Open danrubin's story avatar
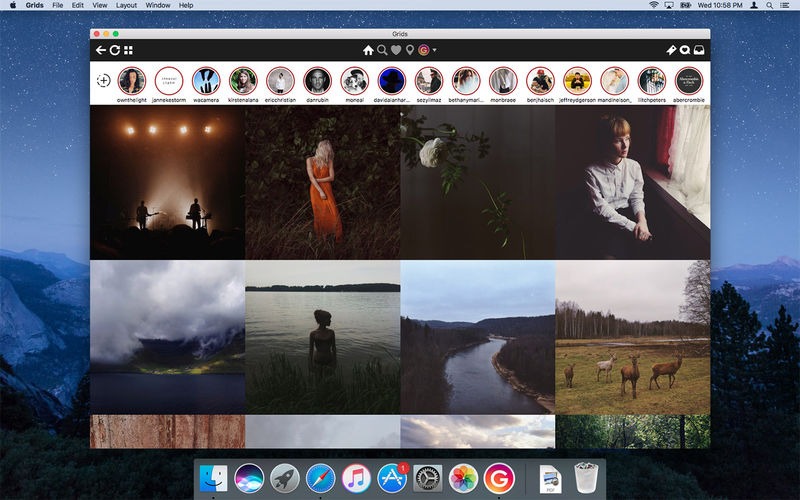Viewport: 800px width, 500px height. click(x=317, y=81)
